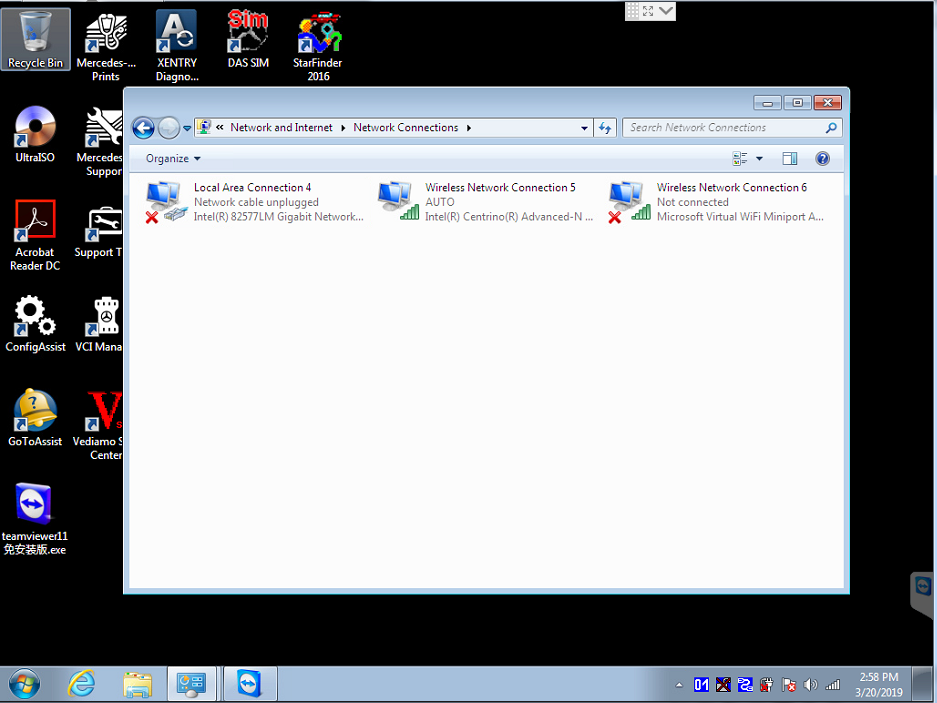Open StarFinder 2016 shortcut
The height and width of the screenshot is (703, 937).
(x=318, y=45)
